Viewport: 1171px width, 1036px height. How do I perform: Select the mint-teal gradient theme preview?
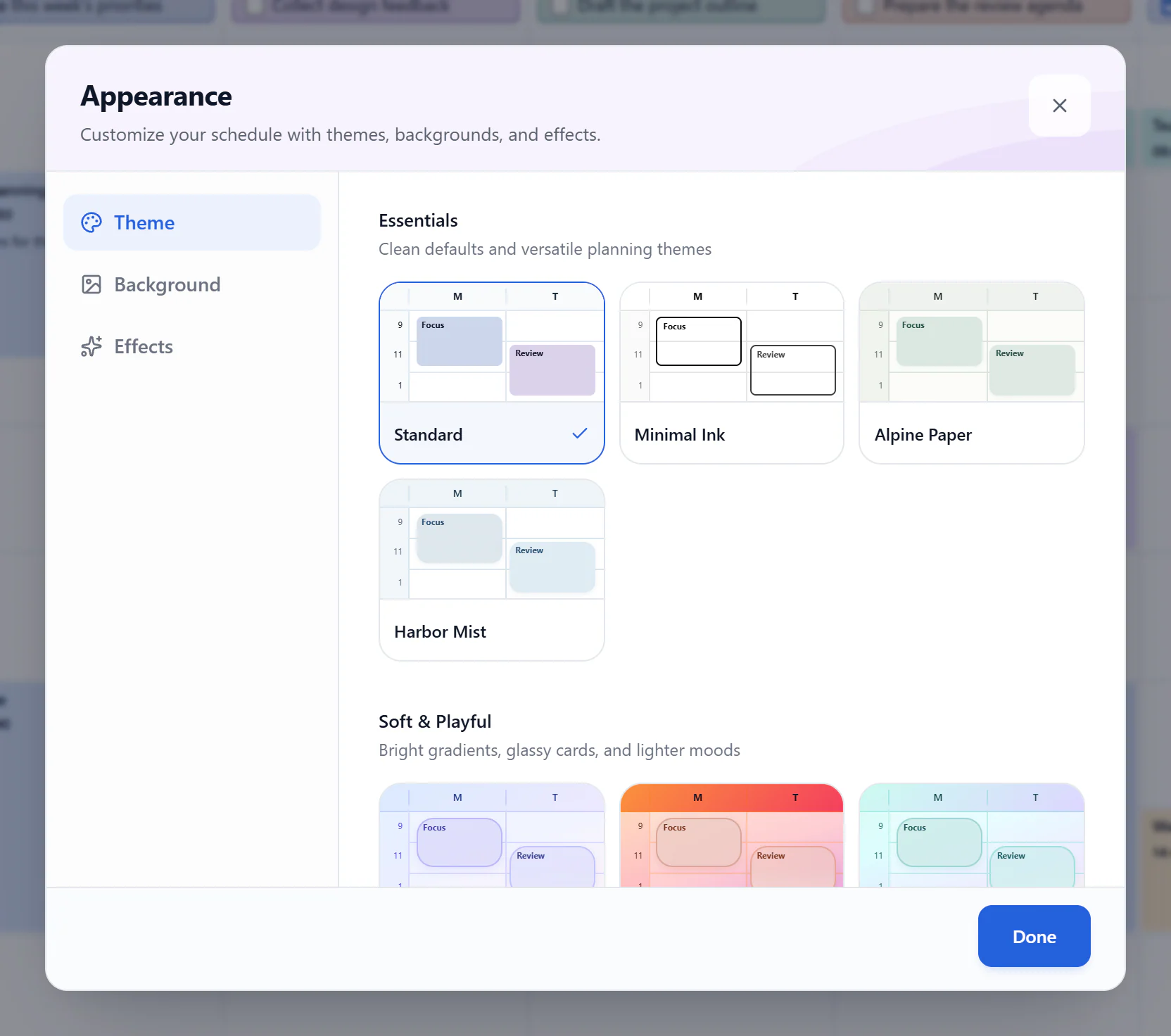[972, 835]
